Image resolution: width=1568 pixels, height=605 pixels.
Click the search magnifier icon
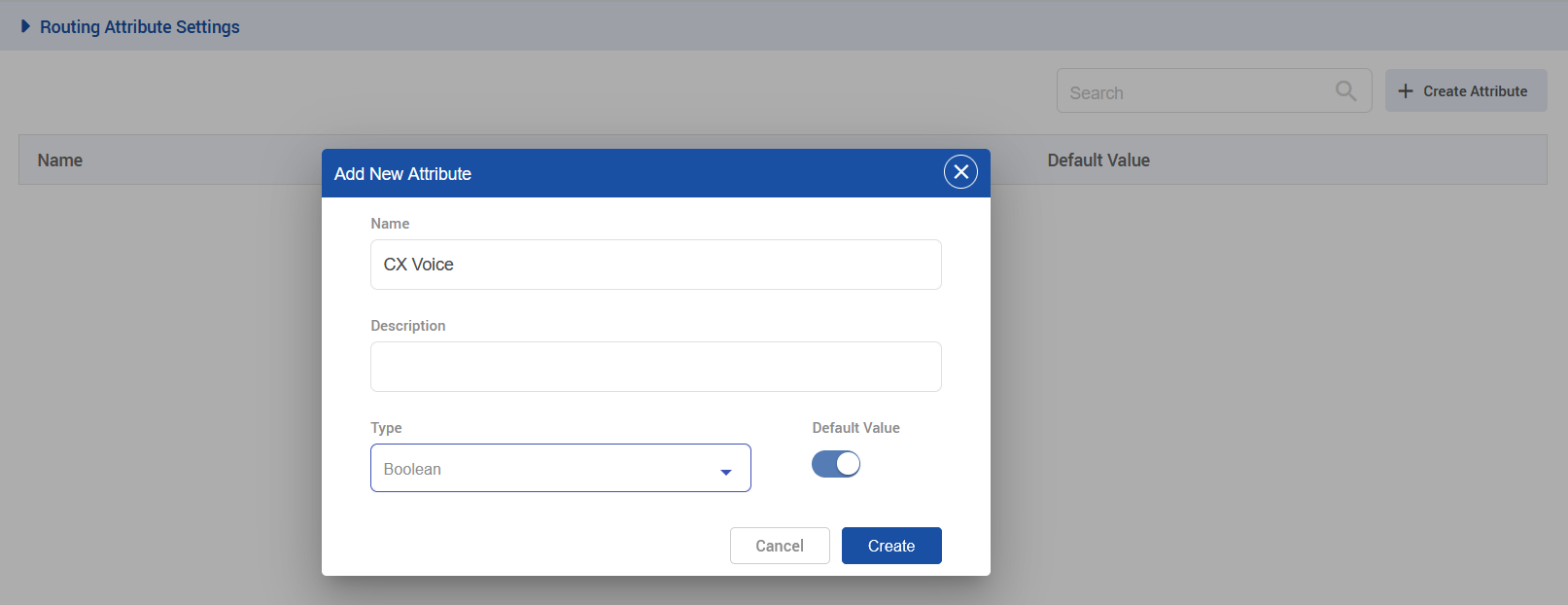point(1345,91)
